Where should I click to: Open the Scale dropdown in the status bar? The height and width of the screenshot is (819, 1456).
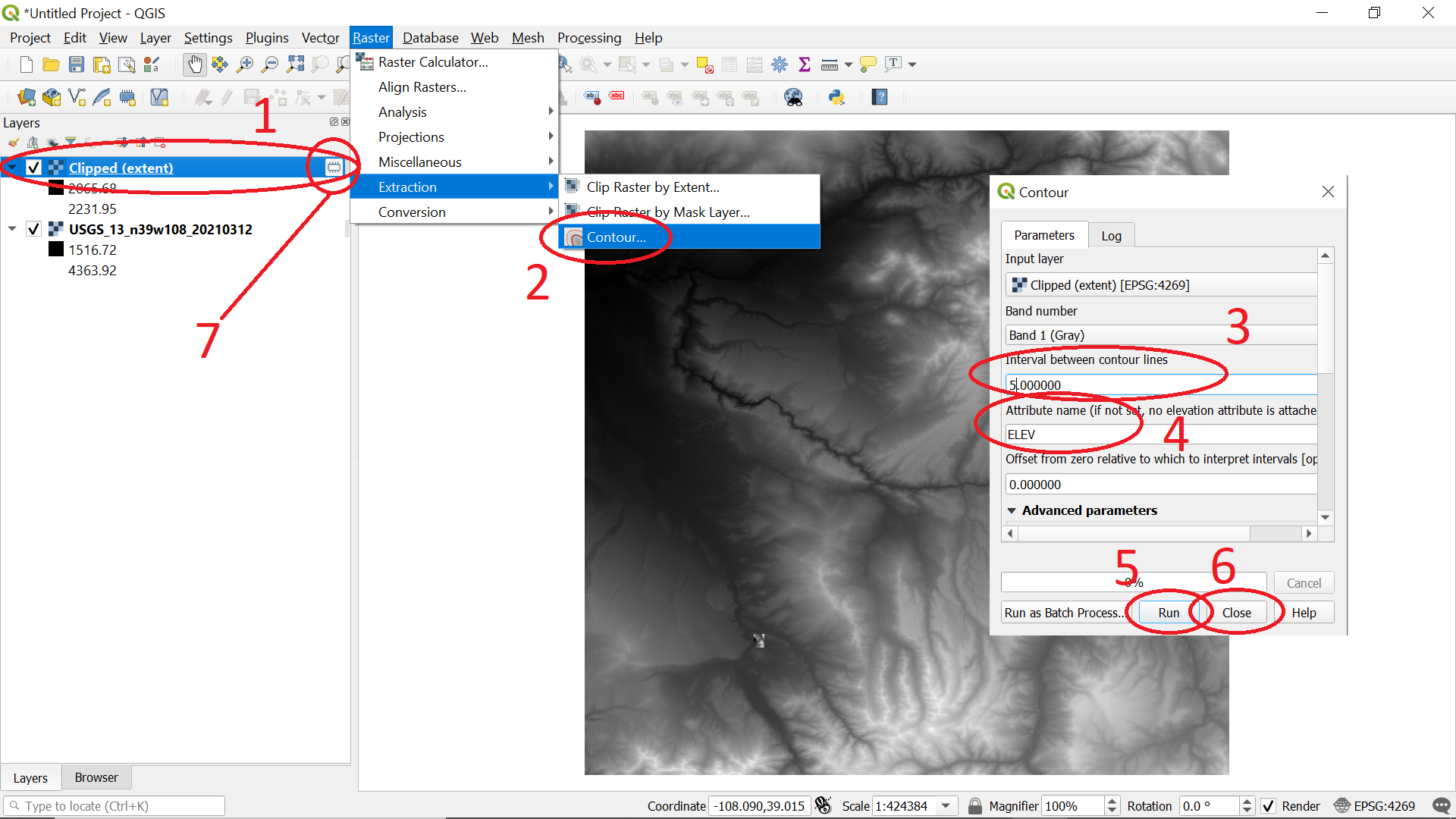pos(946,806)
